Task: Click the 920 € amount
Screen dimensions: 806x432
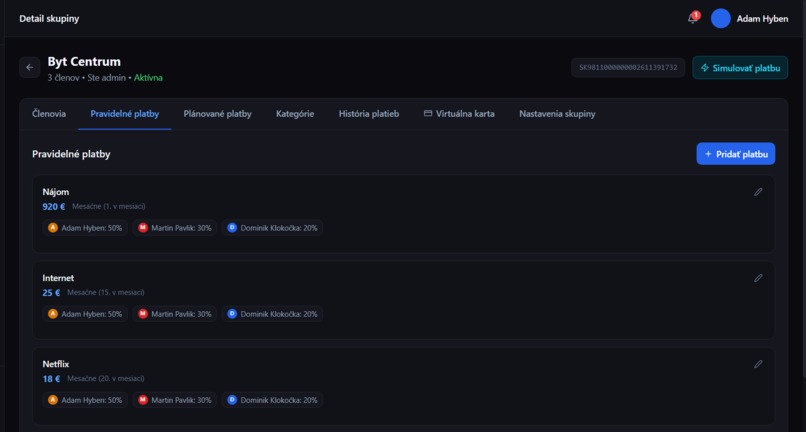Action: coord(53,207)
